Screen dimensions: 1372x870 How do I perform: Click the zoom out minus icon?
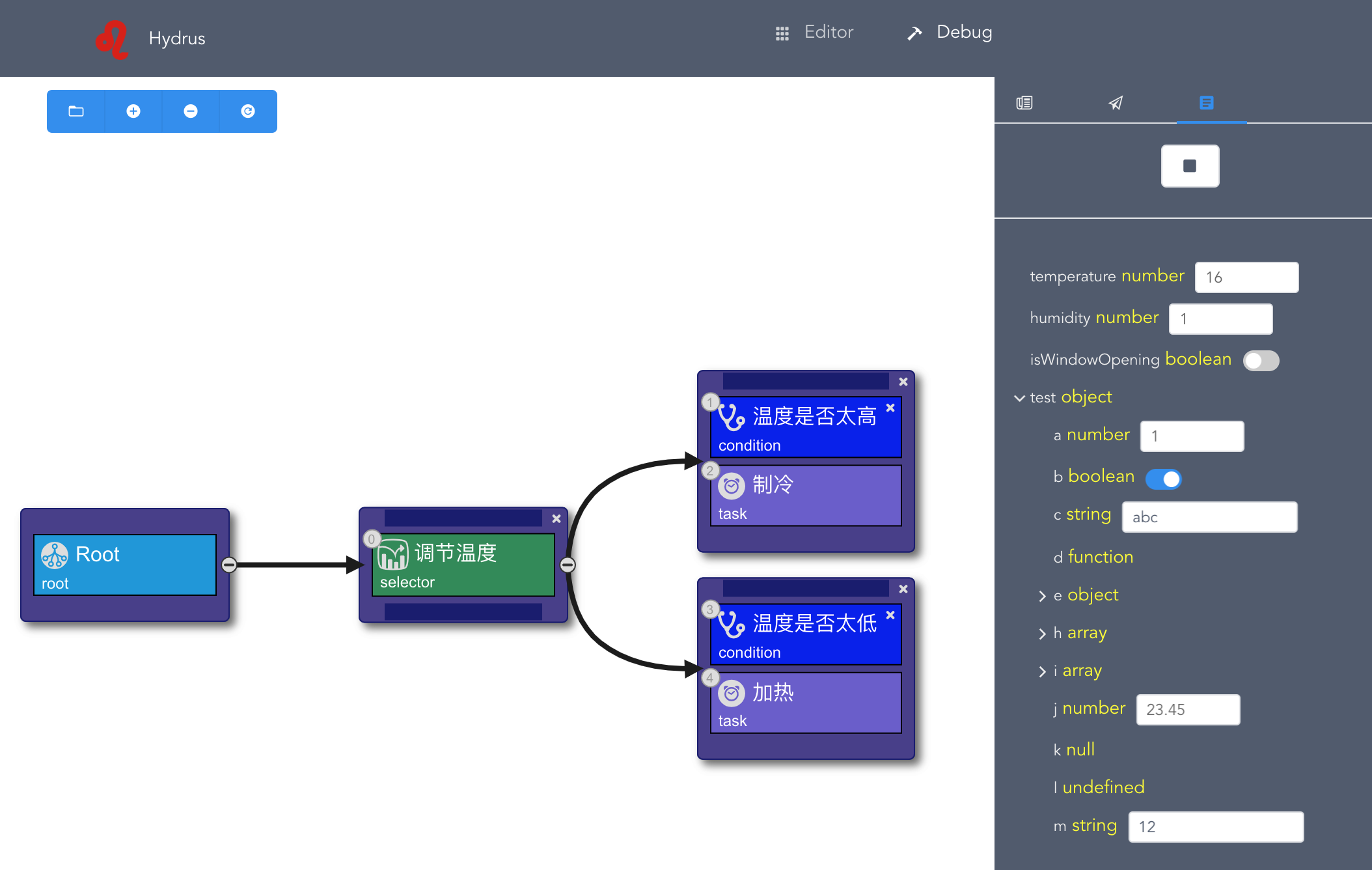(x=191, y=111)
